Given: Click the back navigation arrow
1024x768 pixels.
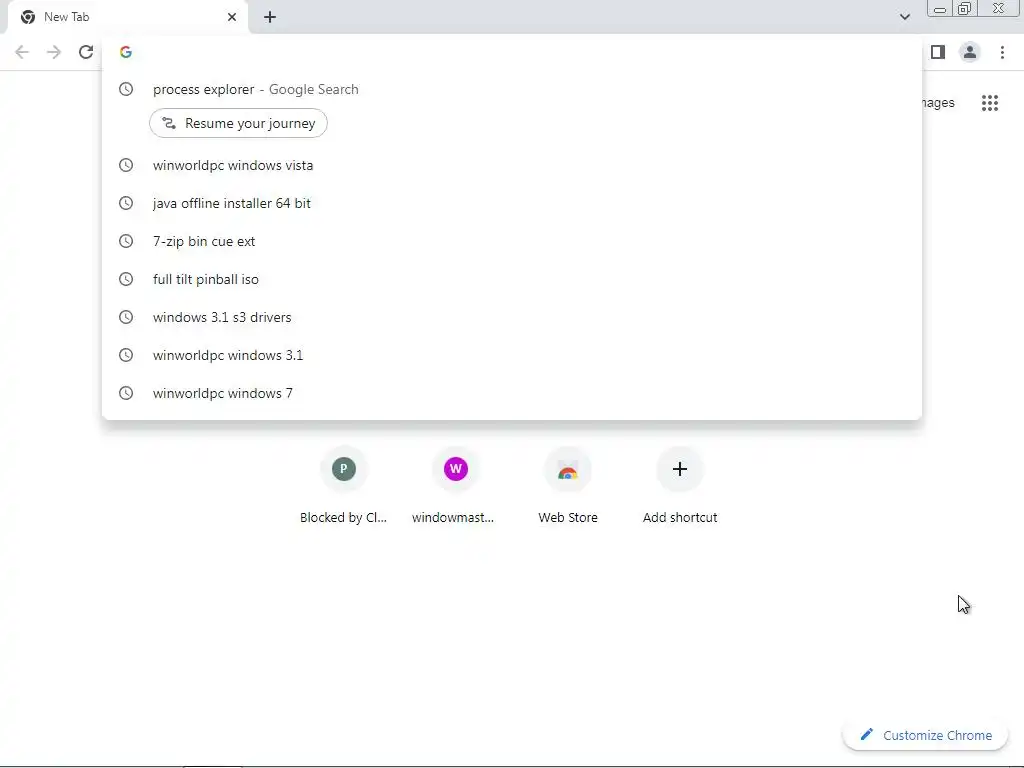Looking at the screenshot, I should pyautogui.click(x=22, y=52).
